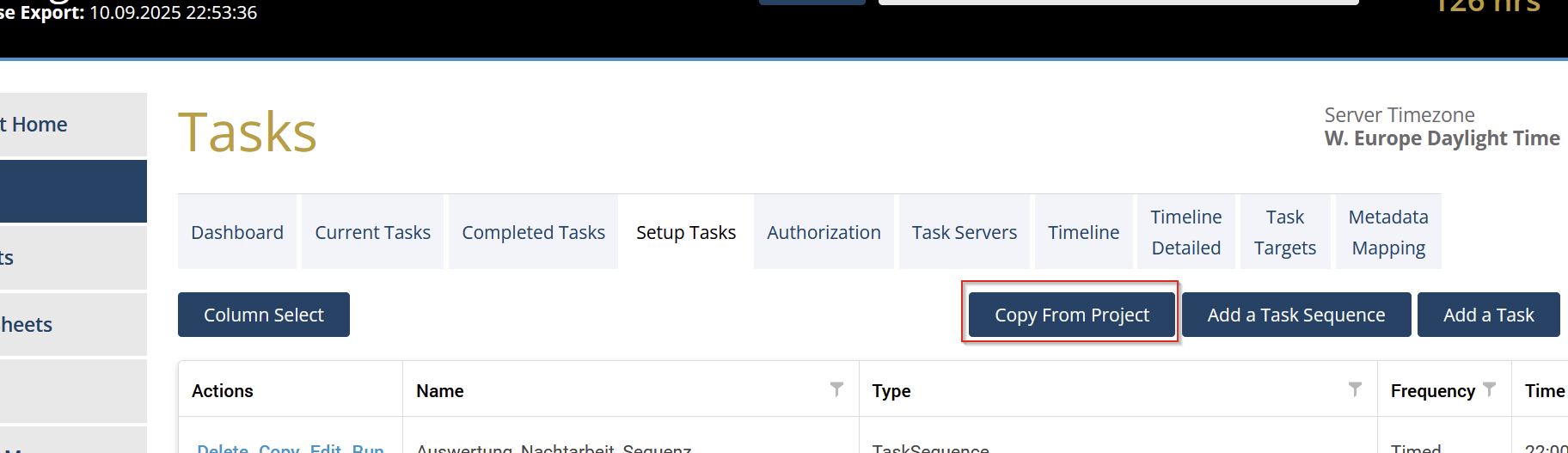Open the Current Tasks tab
The width and height of the screenshot is (1568, 453).
(x=372, y=232)
